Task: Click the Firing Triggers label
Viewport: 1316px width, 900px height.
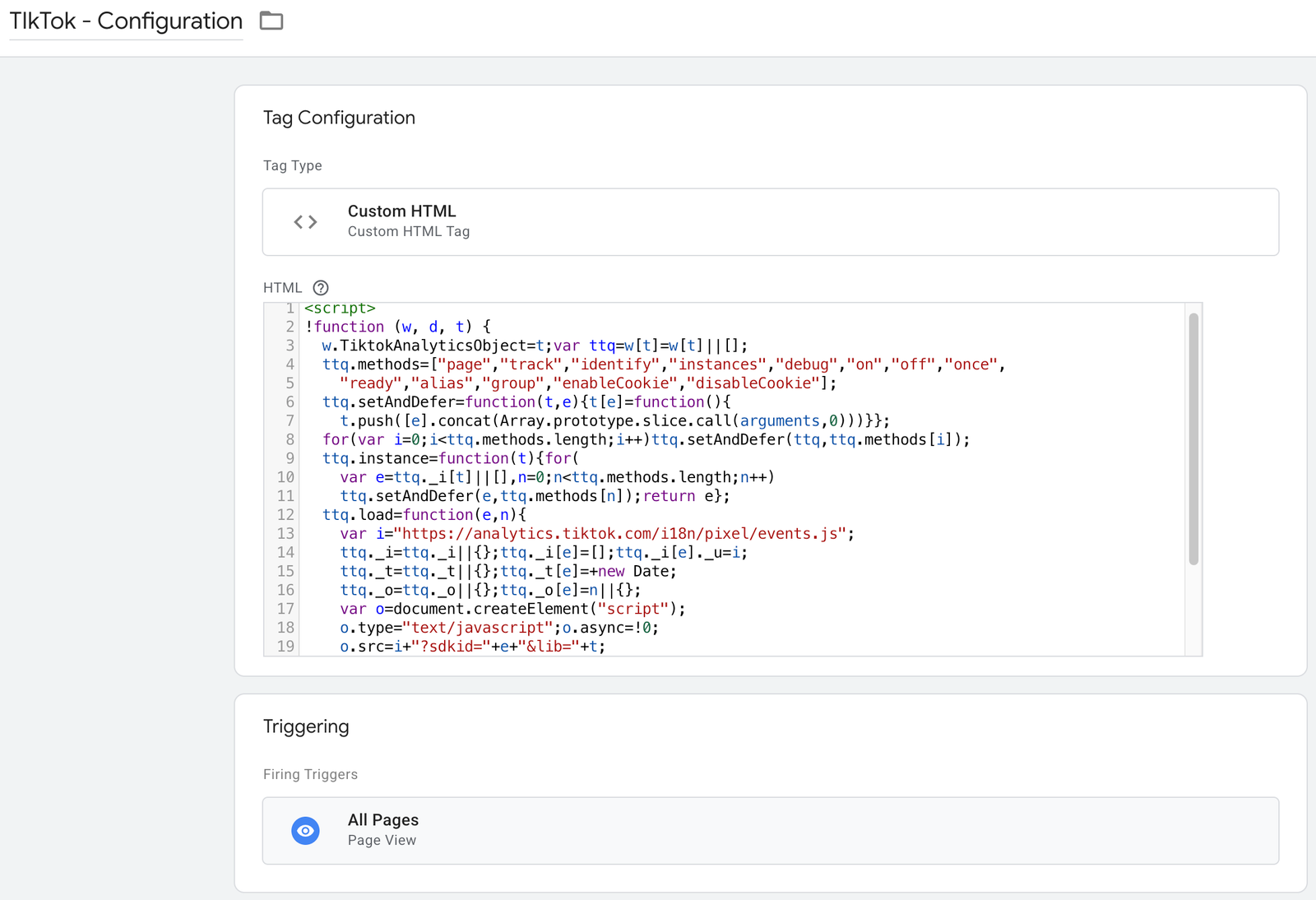Action: pos(310,774)
